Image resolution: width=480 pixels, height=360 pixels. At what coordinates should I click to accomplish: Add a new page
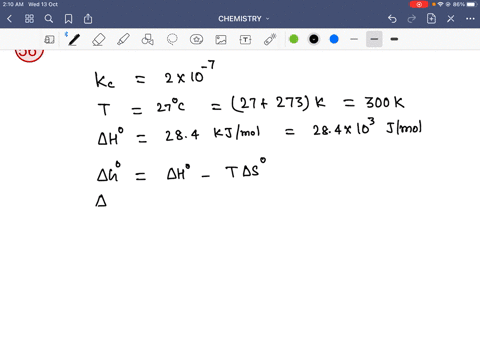(431, 18)
